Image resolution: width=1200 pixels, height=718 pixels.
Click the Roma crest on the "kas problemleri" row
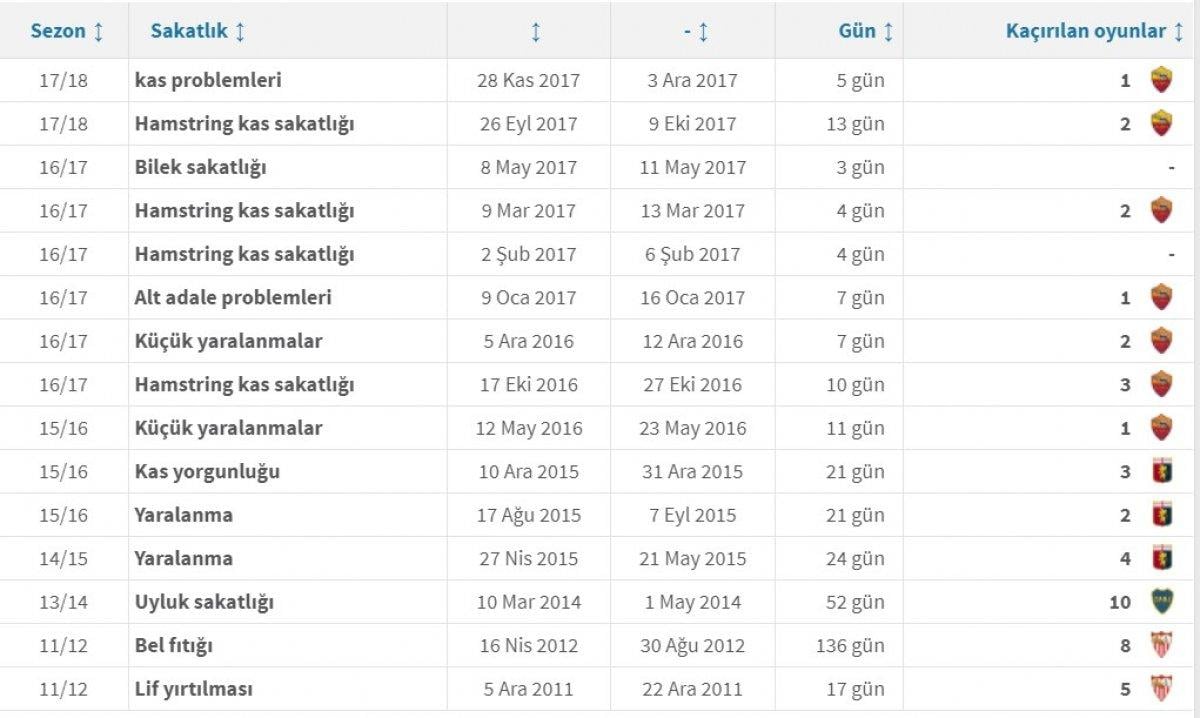[x=1160, y=81]
